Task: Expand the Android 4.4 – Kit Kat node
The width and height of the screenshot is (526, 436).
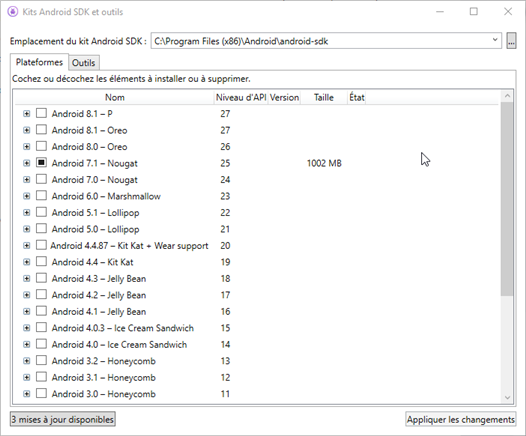Action: (27, 262)
